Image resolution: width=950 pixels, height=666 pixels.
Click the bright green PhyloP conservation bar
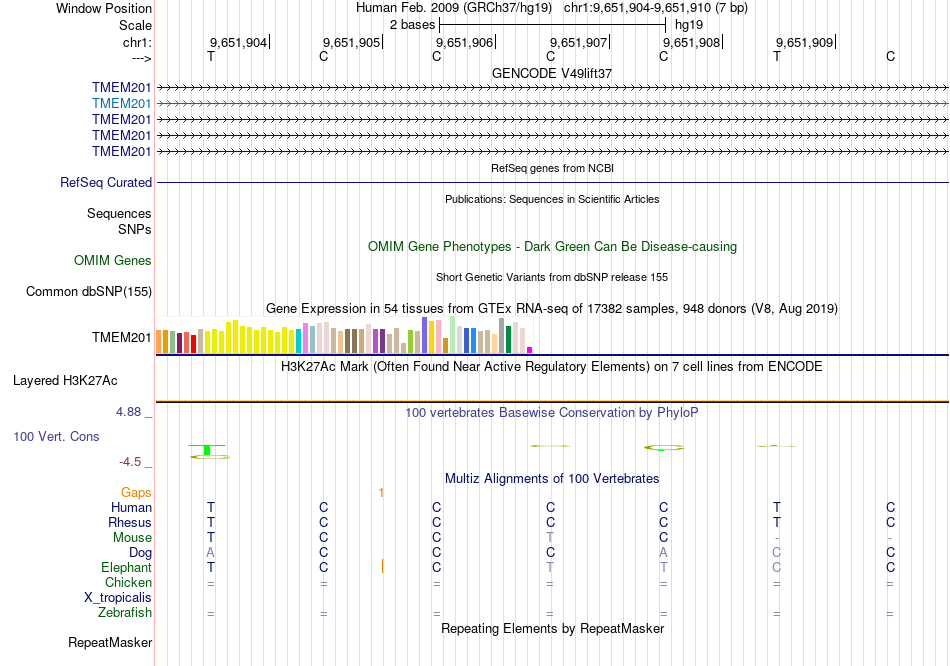coord(207,450)
